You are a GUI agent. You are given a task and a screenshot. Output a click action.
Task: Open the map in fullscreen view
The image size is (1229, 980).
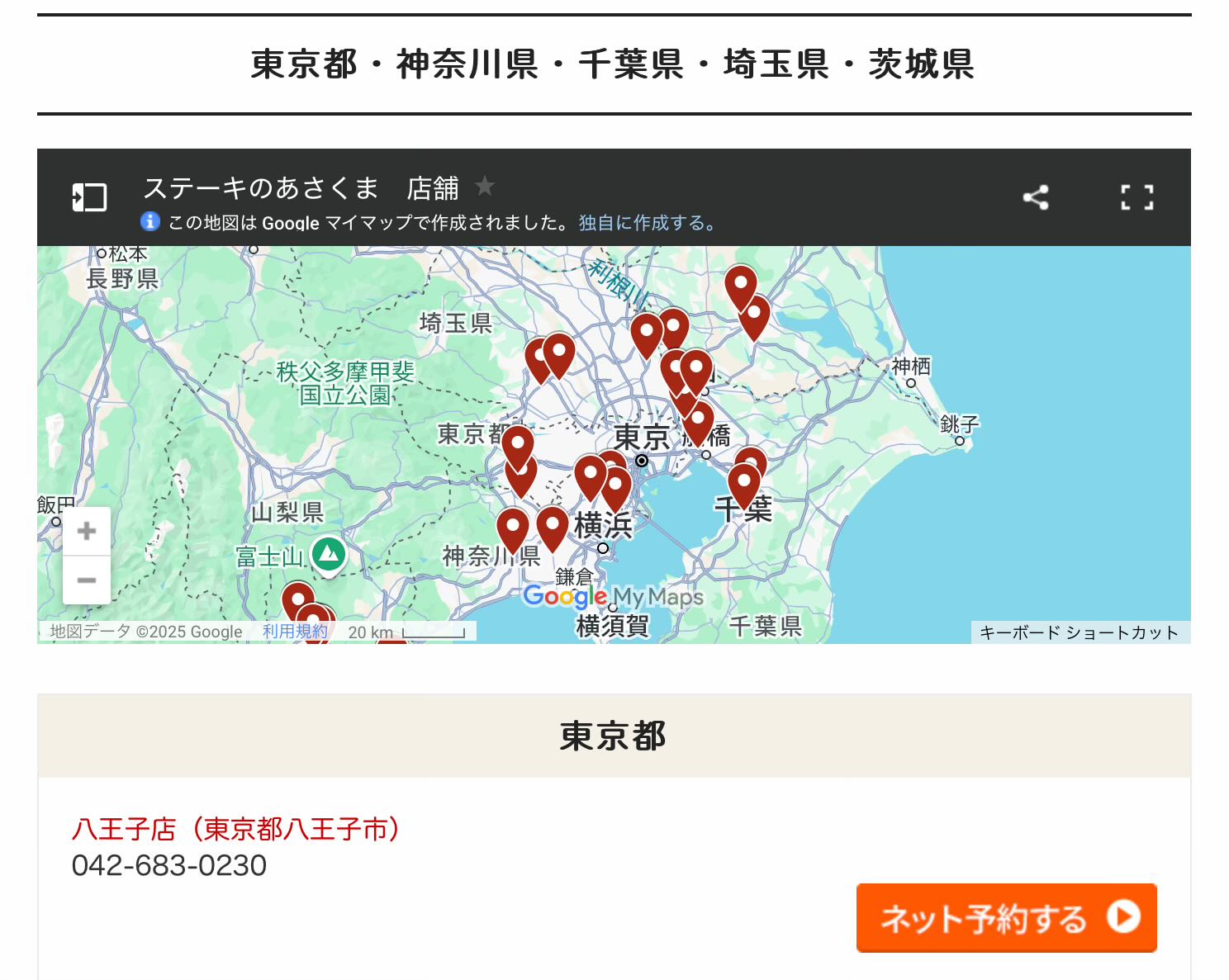tap(1136, 197)
